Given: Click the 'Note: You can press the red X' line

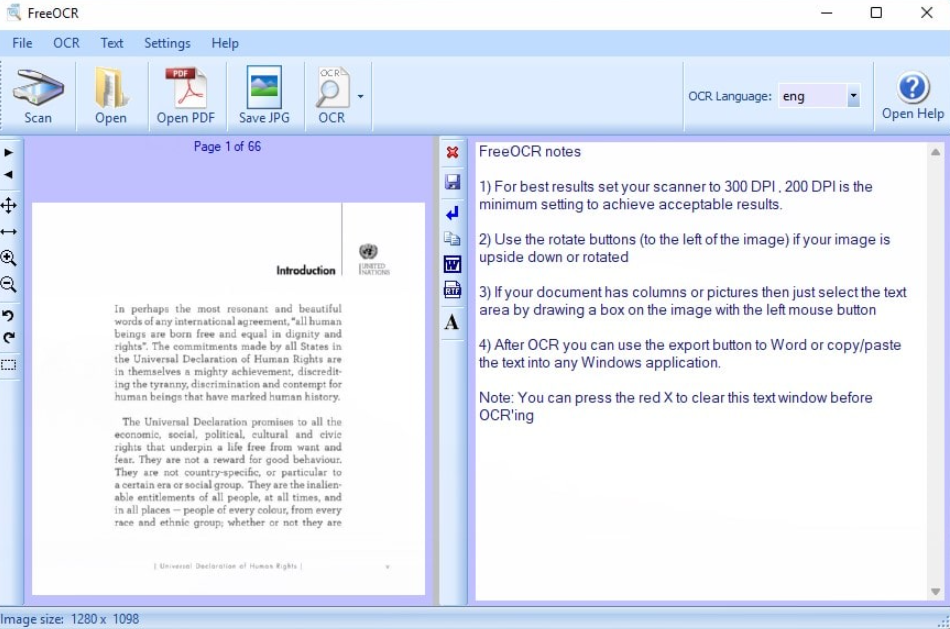Looking at the screenshot, I should tap(676, 398).
